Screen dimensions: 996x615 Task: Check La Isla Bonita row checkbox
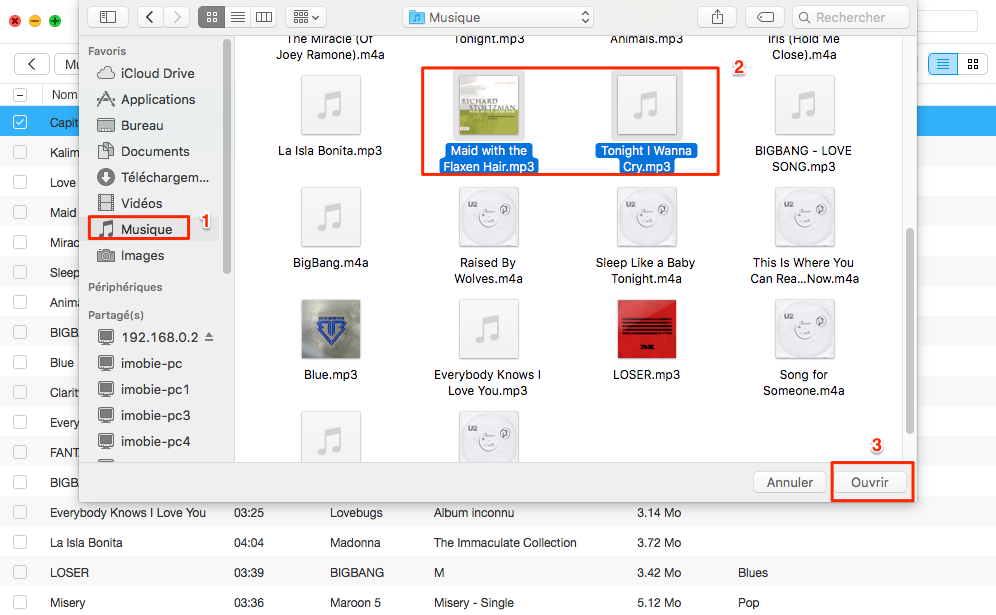[x=20, y=542]
